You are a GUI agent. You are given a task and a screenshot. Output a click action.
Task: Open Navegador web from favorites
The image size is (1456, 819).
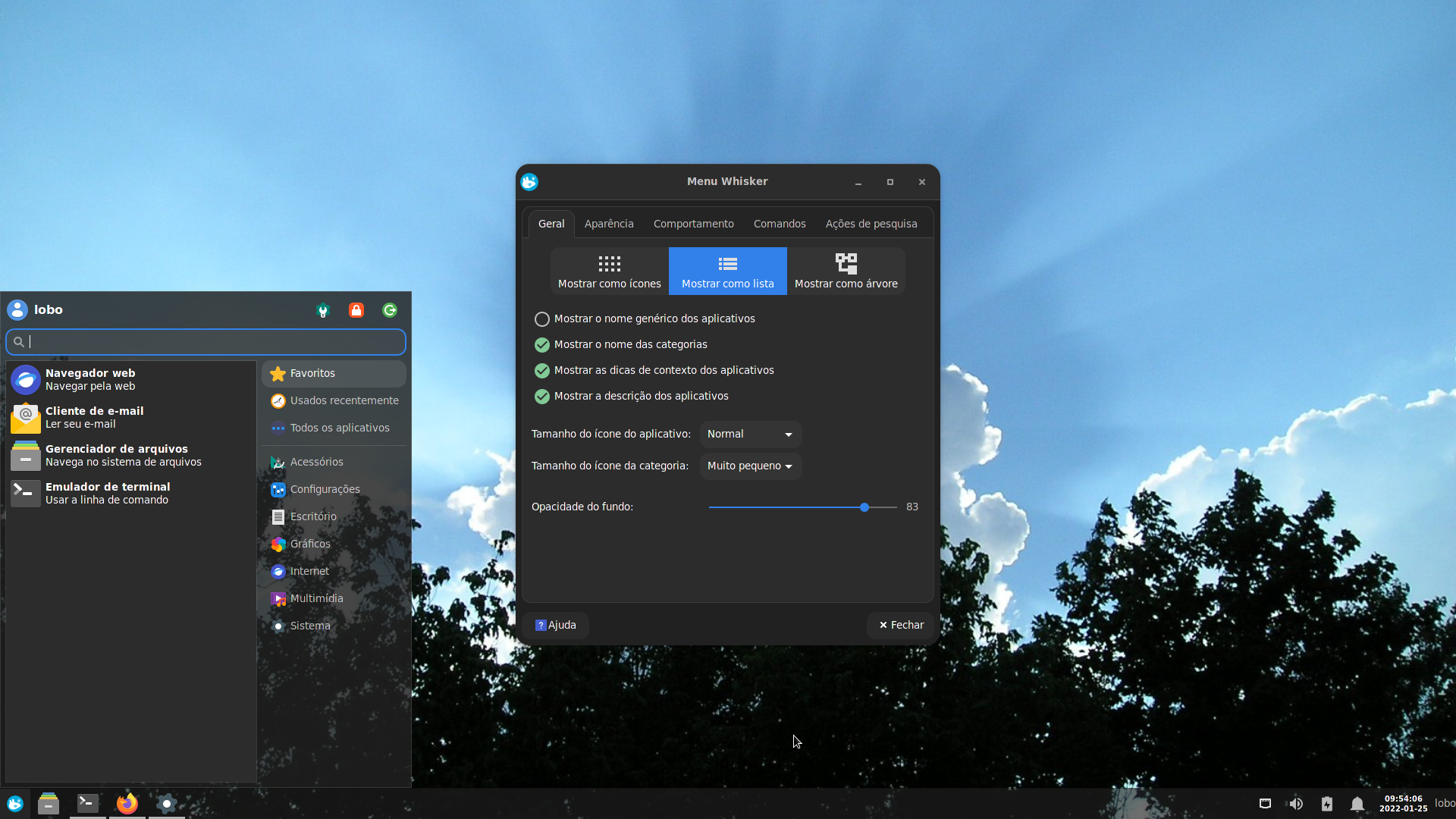tap(90, 379)
